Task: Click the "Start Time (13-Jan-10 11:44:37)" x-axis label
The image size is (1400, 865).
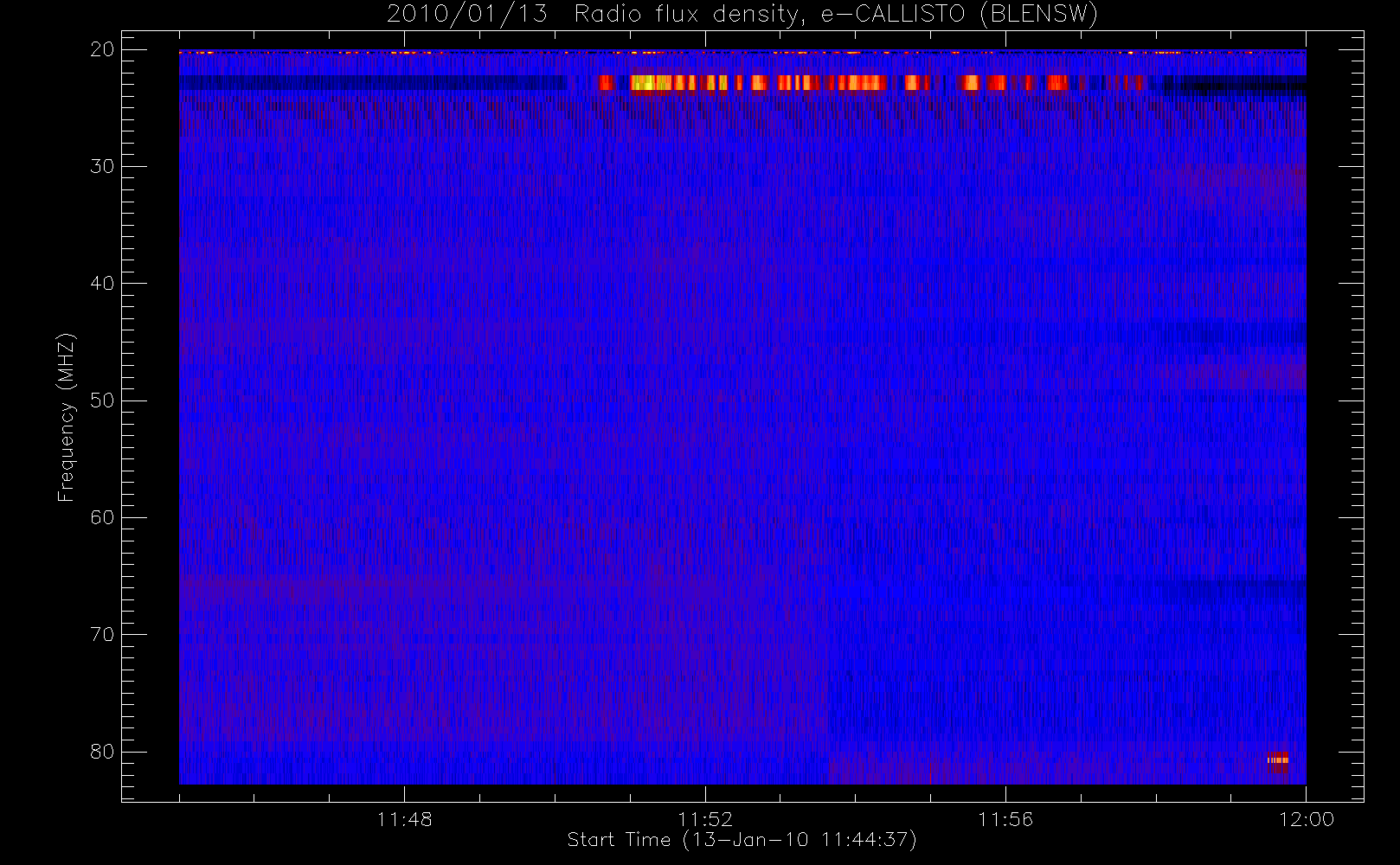Action: 742,840
